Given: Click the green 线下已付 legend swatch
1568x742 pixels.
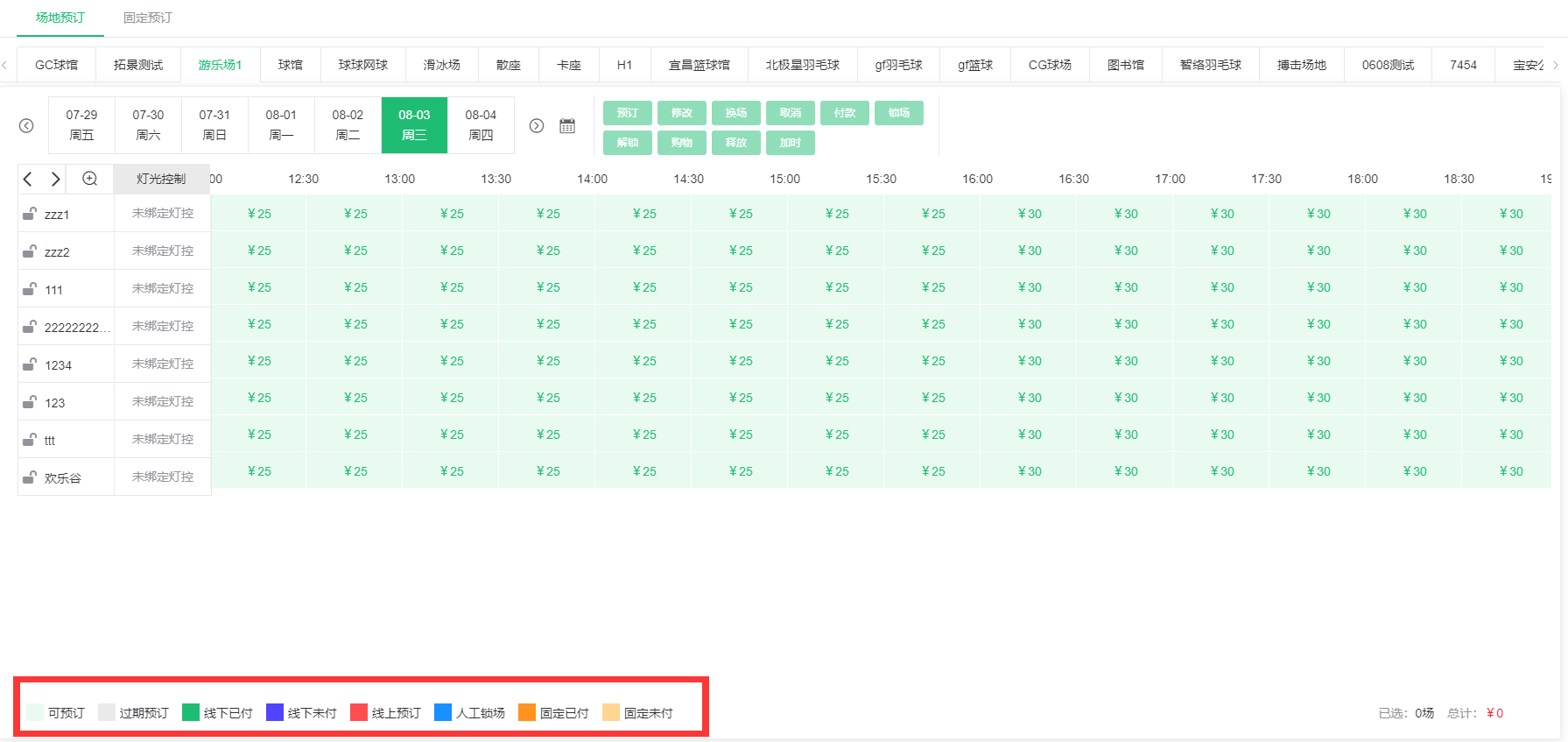Looking at the screenshot, I should (191, 712).
